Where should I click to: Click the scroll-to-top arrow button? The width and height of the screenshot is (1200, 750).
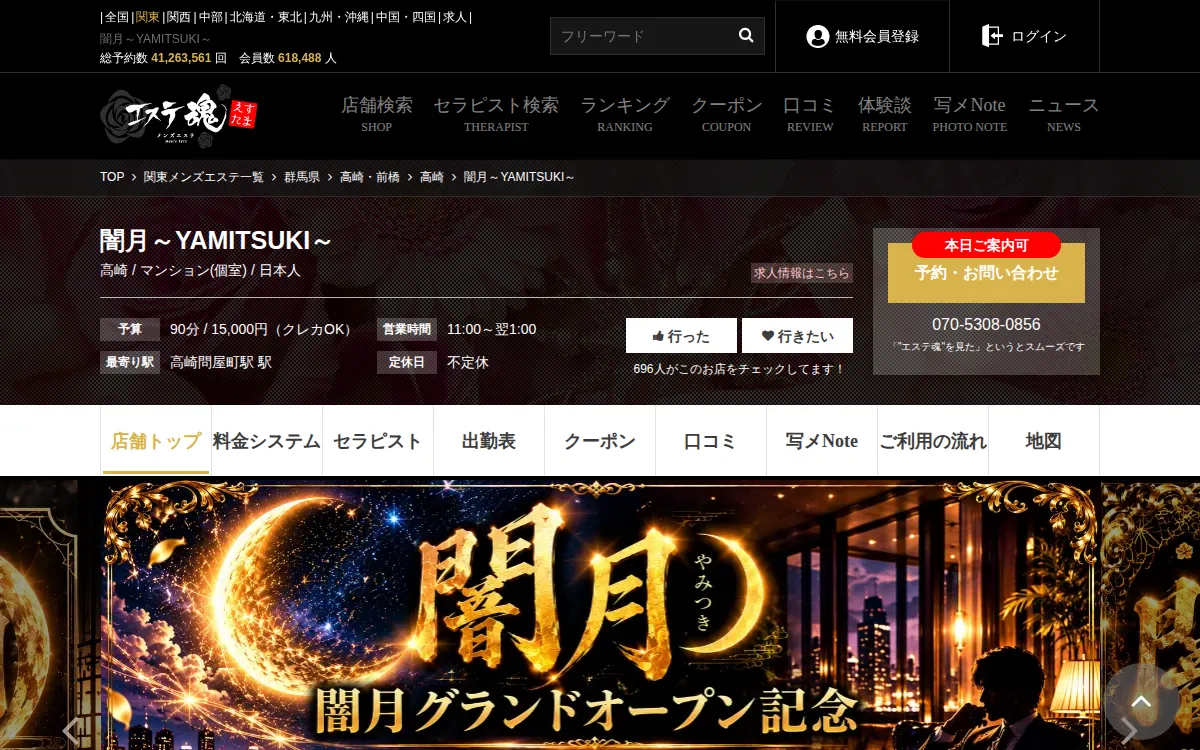tap(1141, 701)
